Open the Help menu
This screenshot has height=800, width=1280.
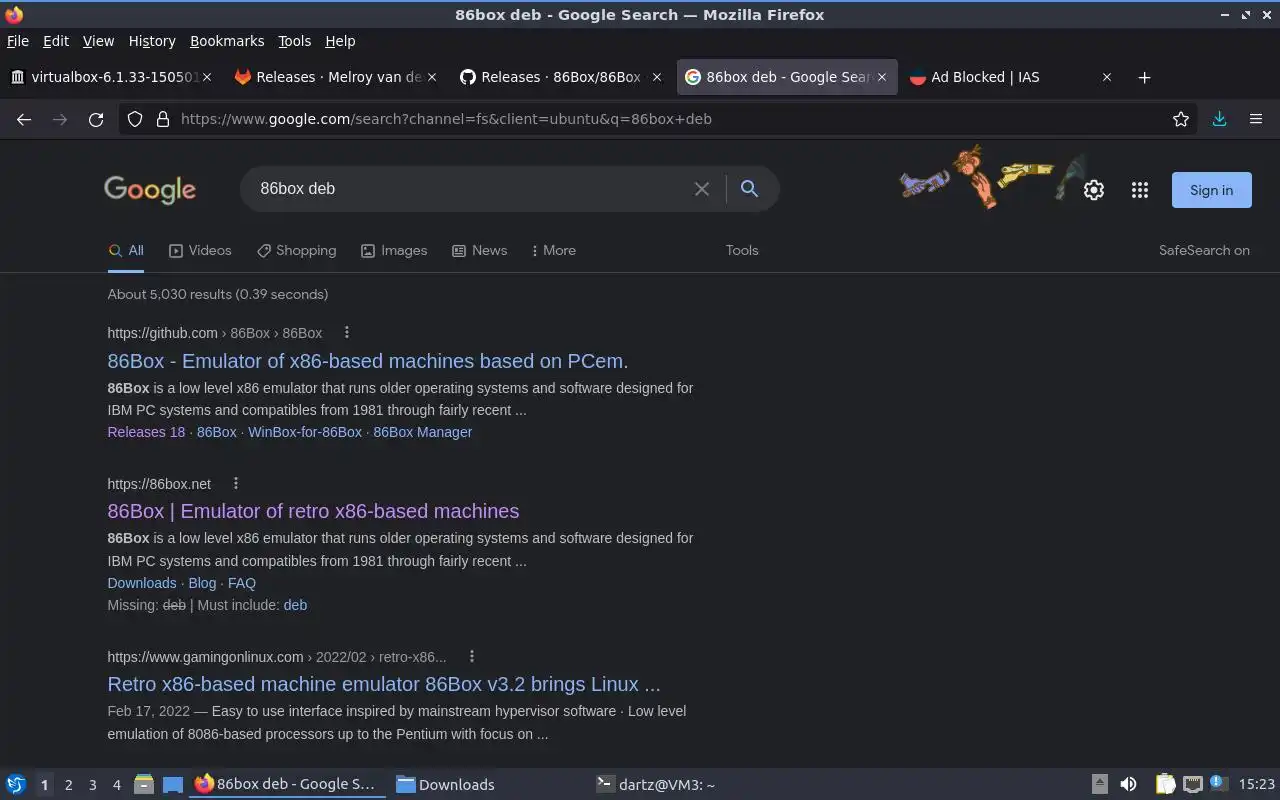(x=340, y=41)
